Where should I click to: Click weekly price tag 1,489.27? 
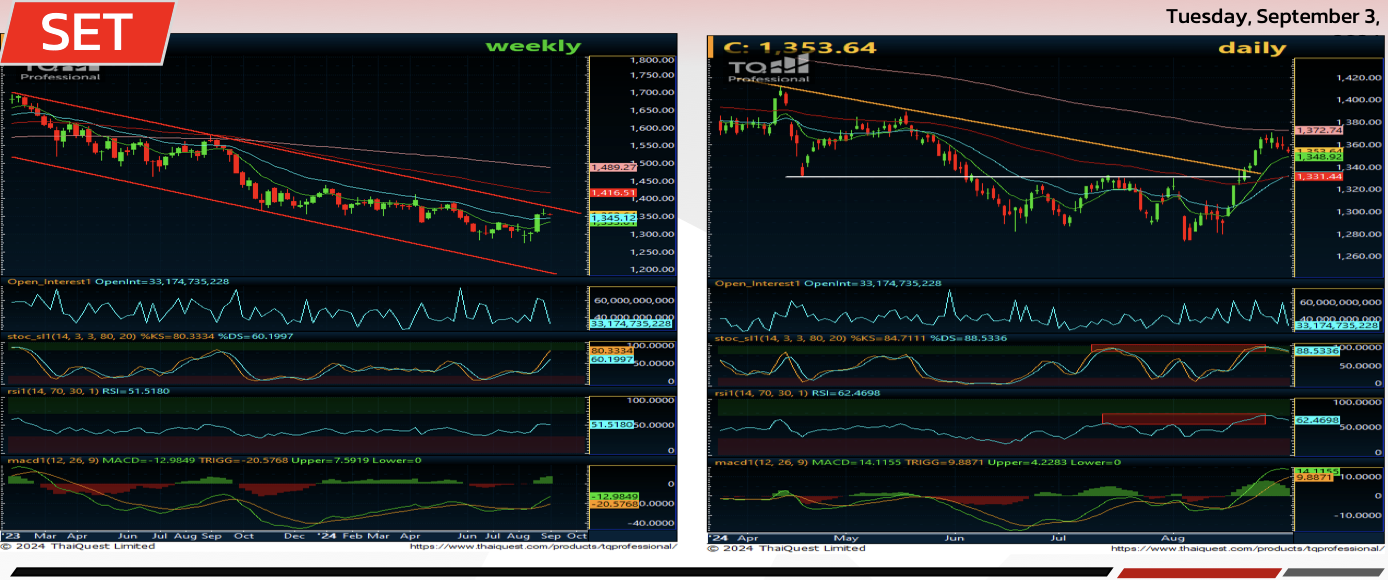613,167
